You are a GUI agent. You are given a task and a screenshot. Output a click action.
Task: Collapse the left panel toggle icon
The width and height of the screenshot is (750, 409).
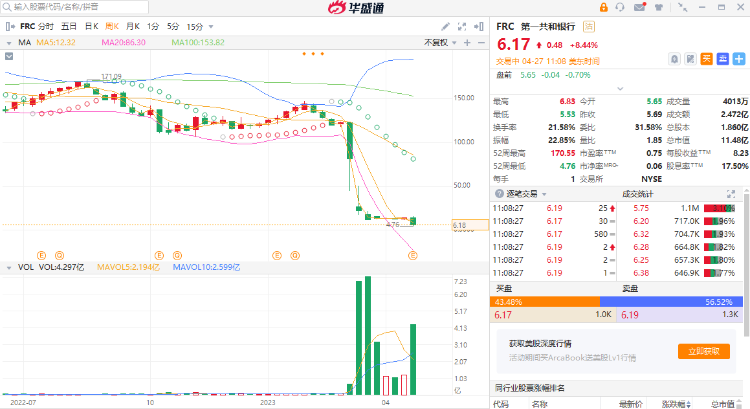pyautogui.click(x=11, y=26)
